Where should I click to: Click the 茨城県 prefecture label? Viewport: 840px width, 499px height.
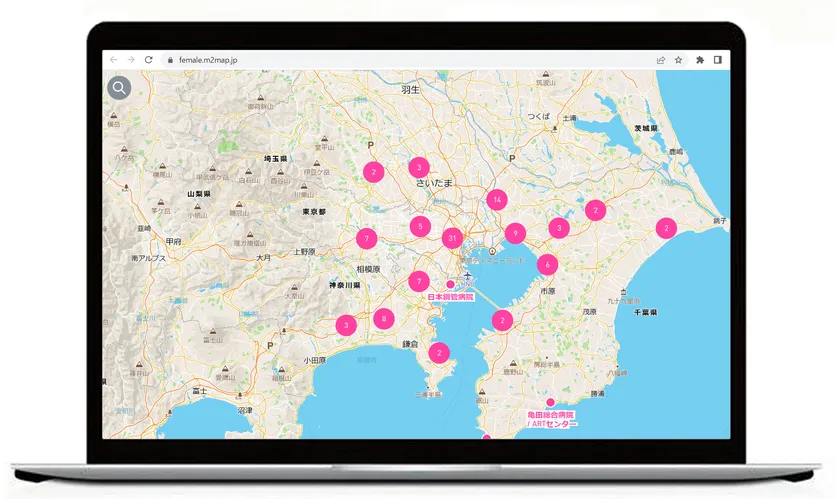[x=646, y=128]
